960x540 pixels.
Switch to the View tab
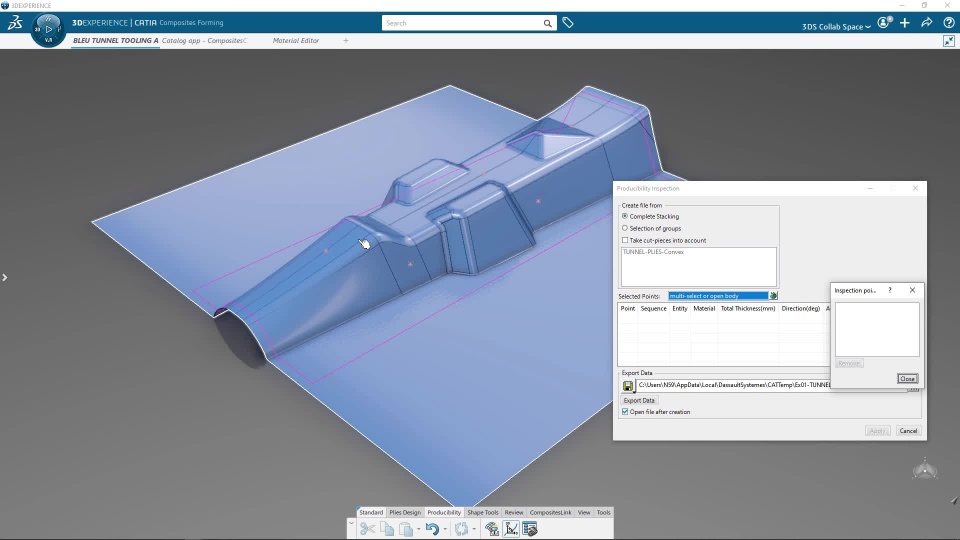tap(584, 512)
